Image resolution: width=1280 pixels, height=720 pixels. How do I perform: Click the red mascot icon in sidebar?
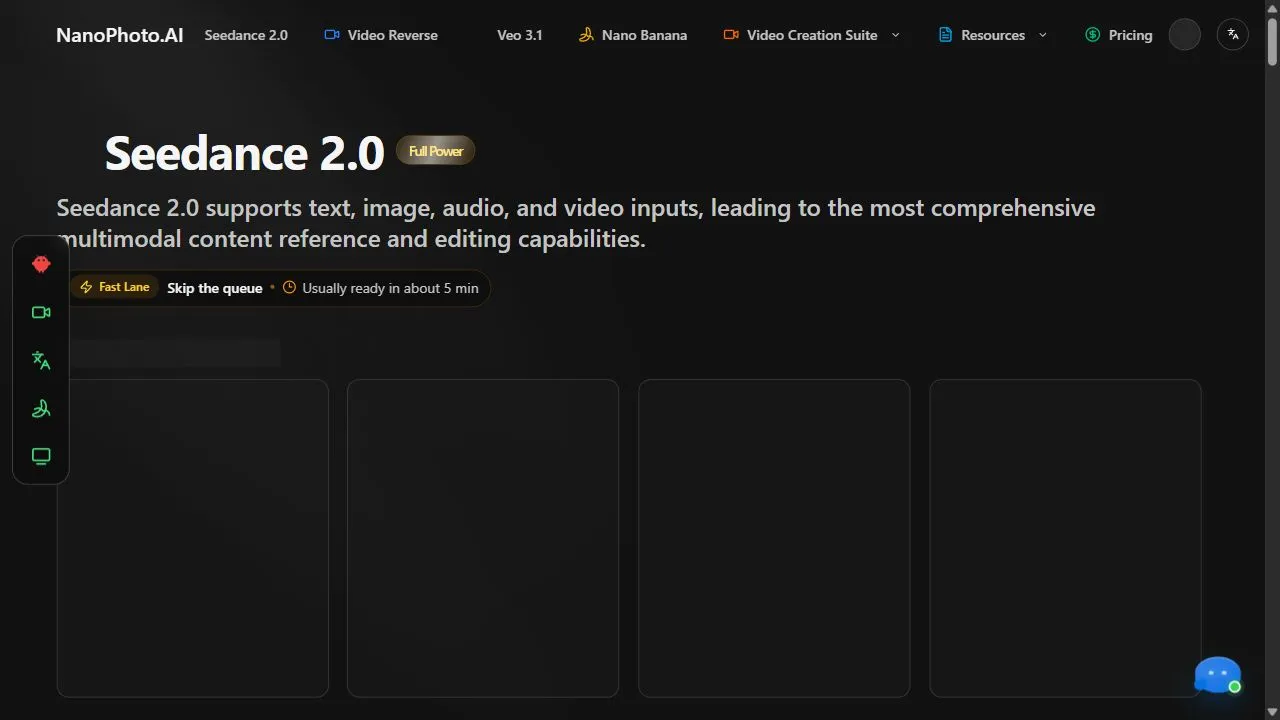tap(41, 264)
